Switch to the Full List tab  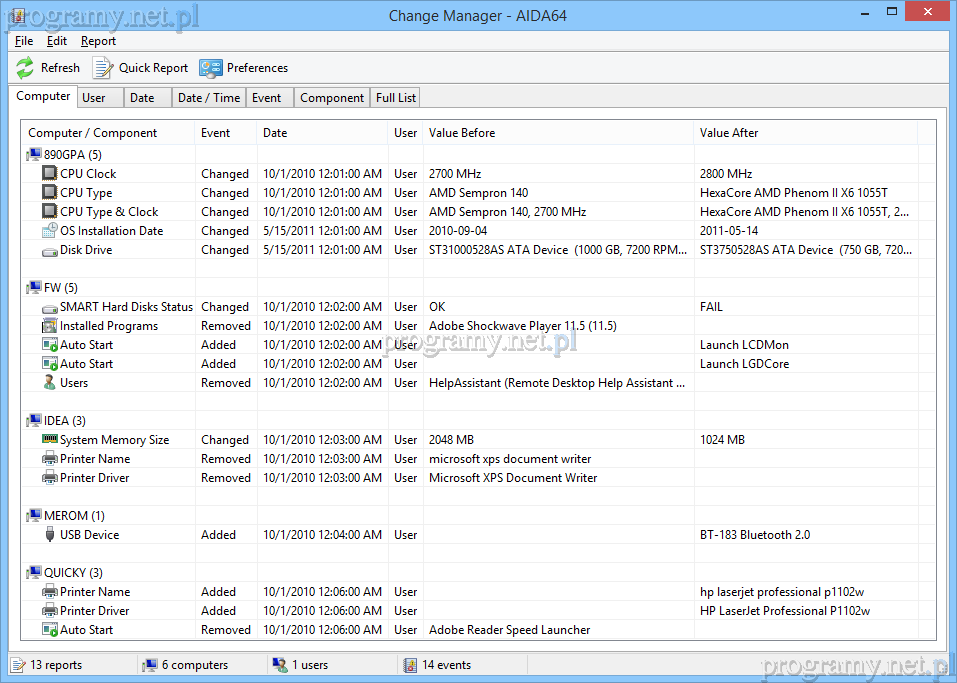(x=396, y=98)
